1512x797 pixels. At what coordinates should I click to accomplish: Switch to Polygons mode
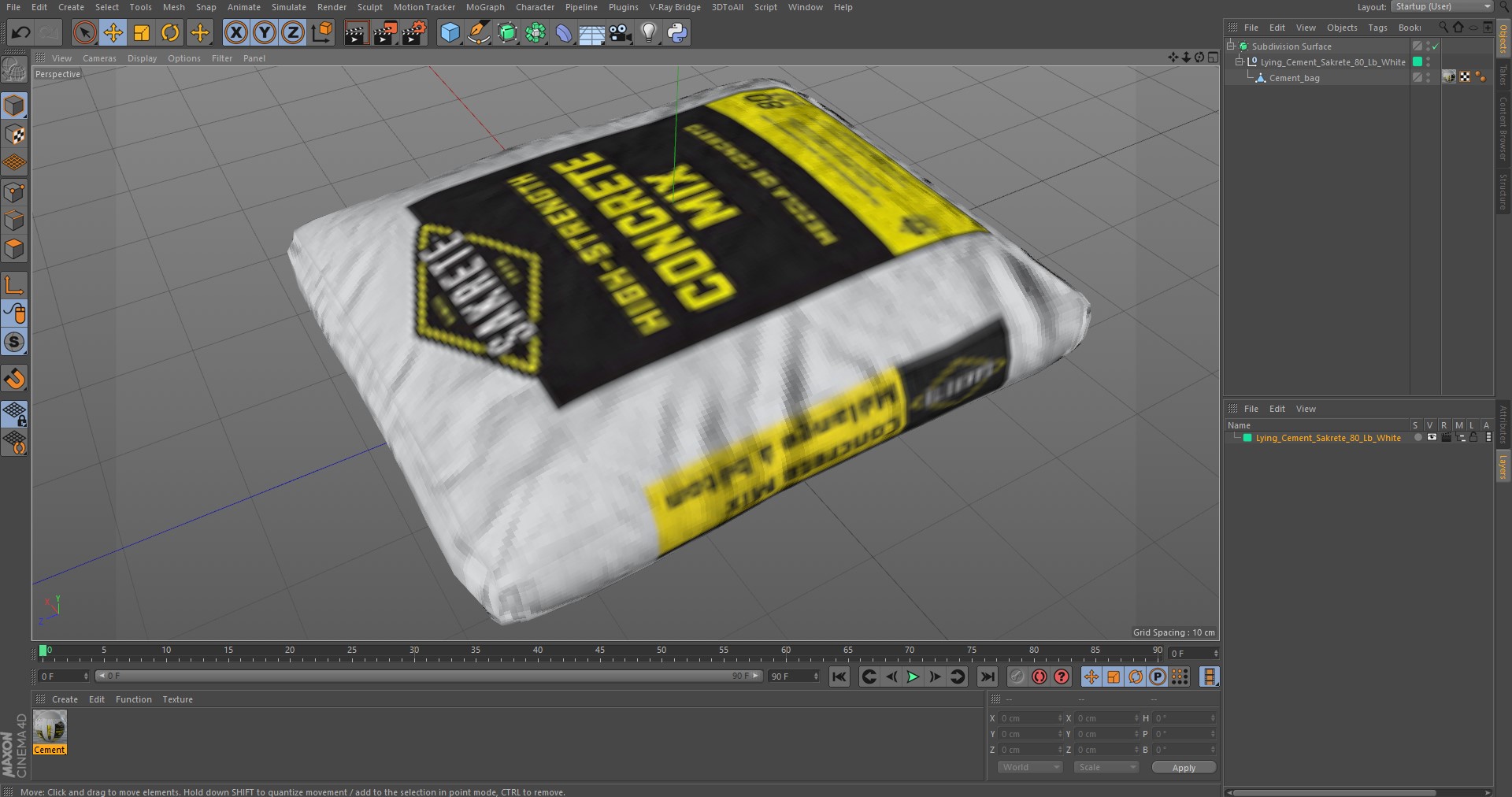point(14,249)
